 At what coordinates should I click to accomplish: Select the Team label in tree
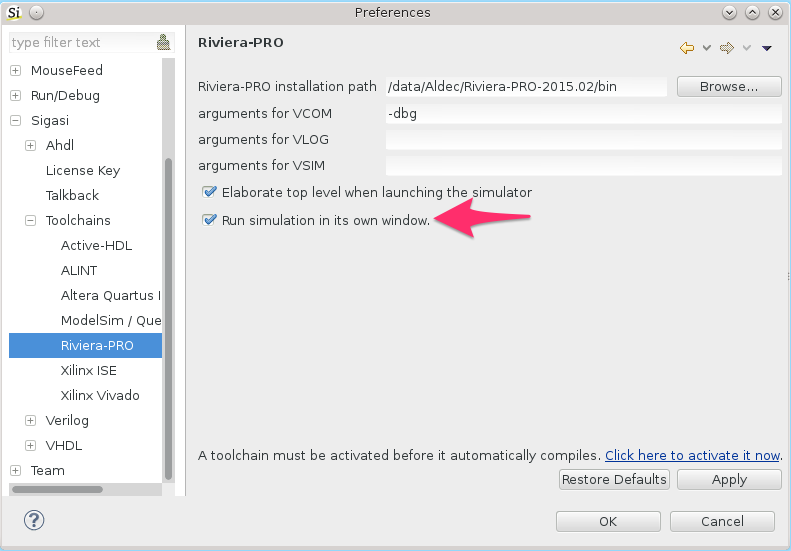coord(47,470)
